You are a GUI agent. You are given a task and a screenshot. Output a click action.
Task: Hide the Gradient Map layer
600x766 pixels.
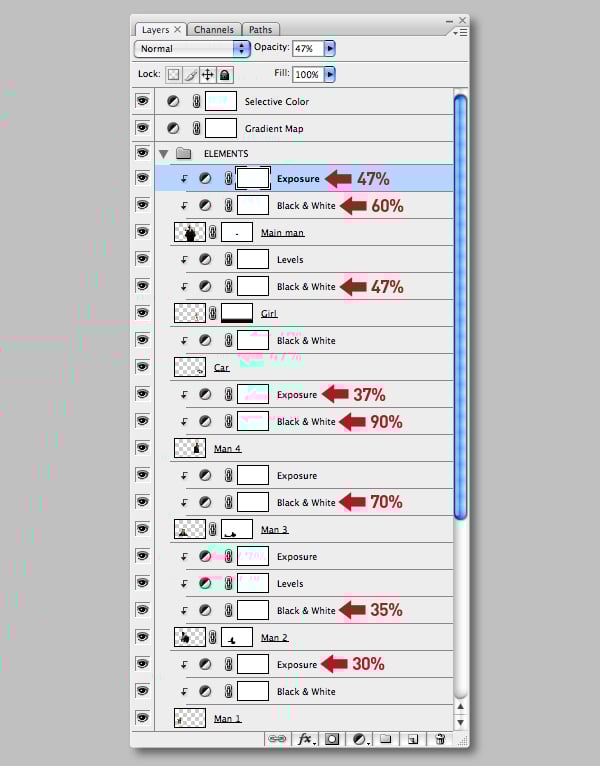point(142,128)
